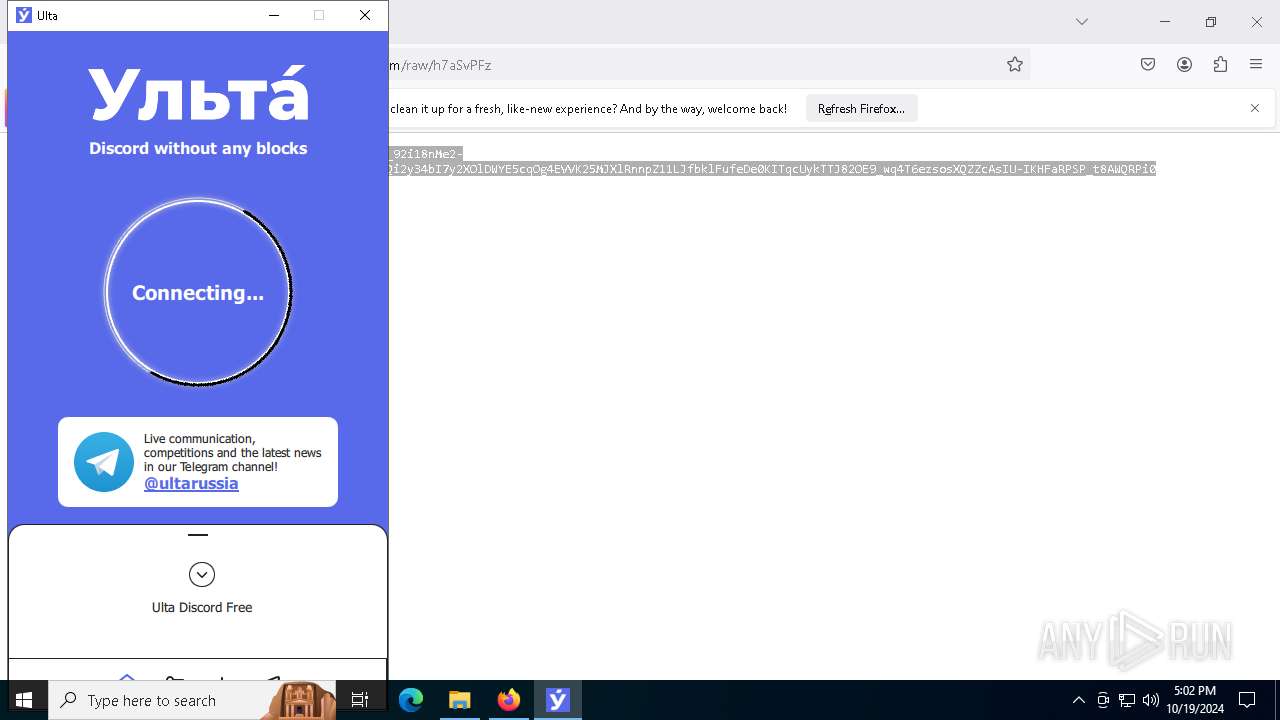This screenshot has width=1280, height=720.
Task: Click the highlighted token text in Firefox page
Action: pyautogui.click(x=772, y=162)
